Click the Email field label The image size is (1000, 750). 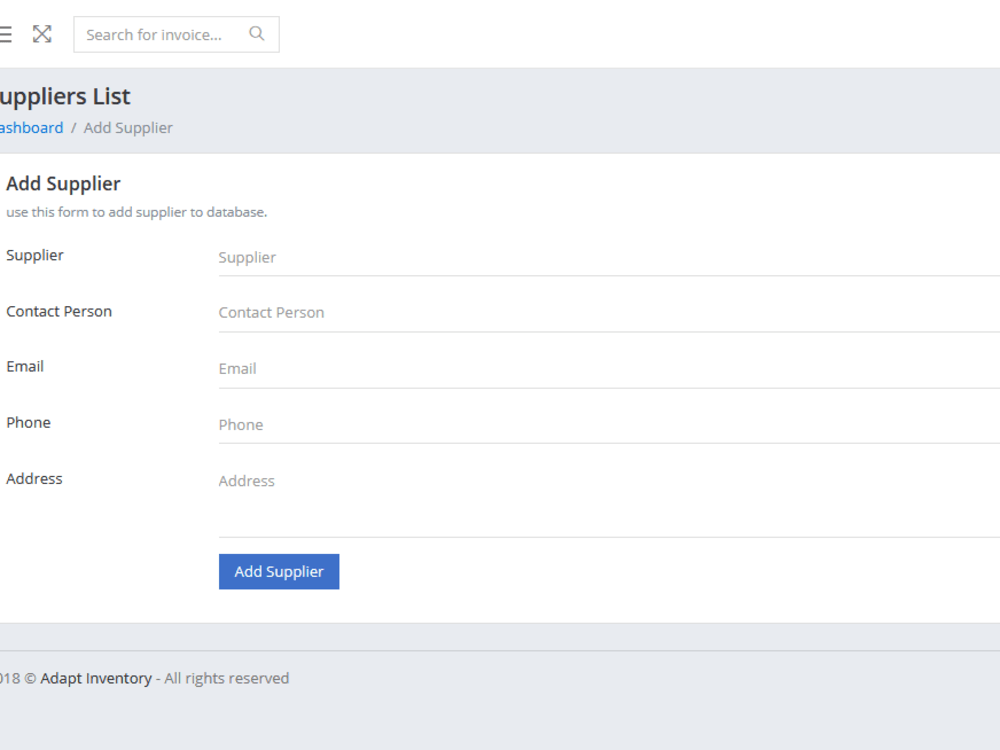click(x=25, y=366)
